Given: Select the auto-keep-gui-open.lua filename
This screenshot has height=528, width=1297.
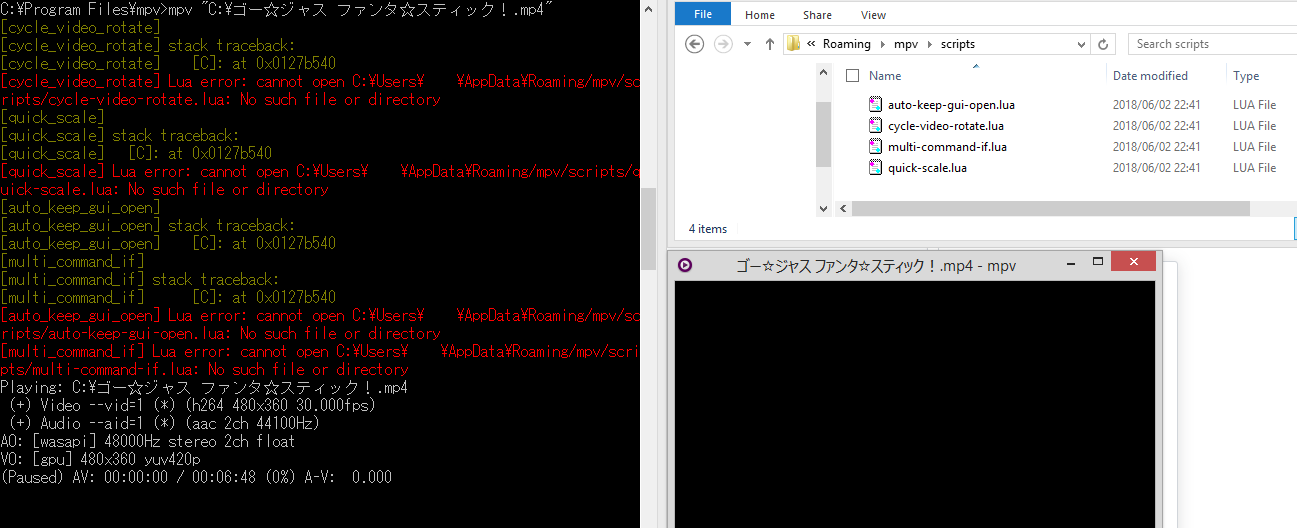Looking at the screenshot, I should pos(951,105).
